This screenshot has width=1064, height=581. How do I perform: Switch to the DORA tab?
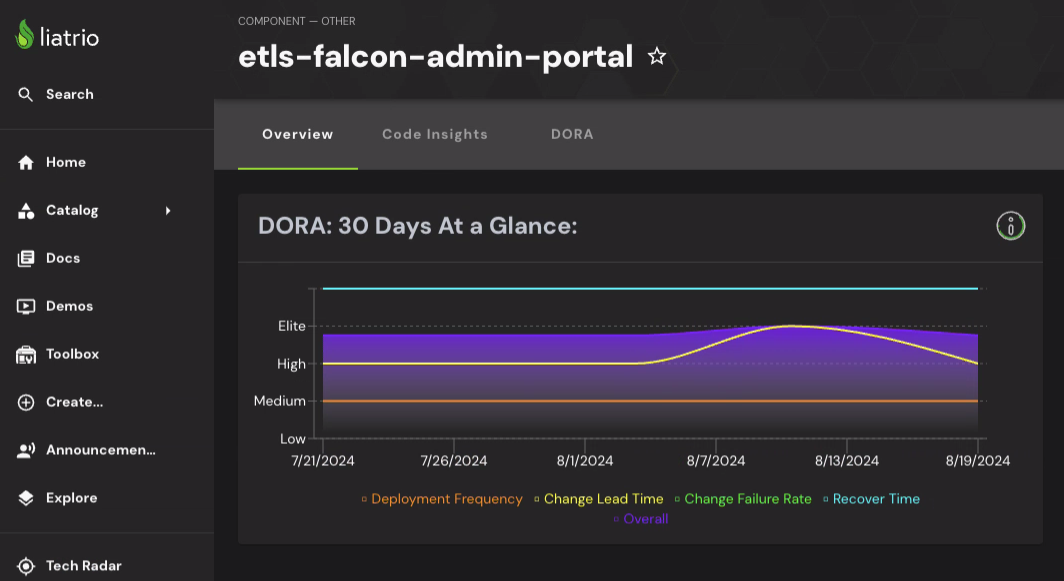coord(572,134)
